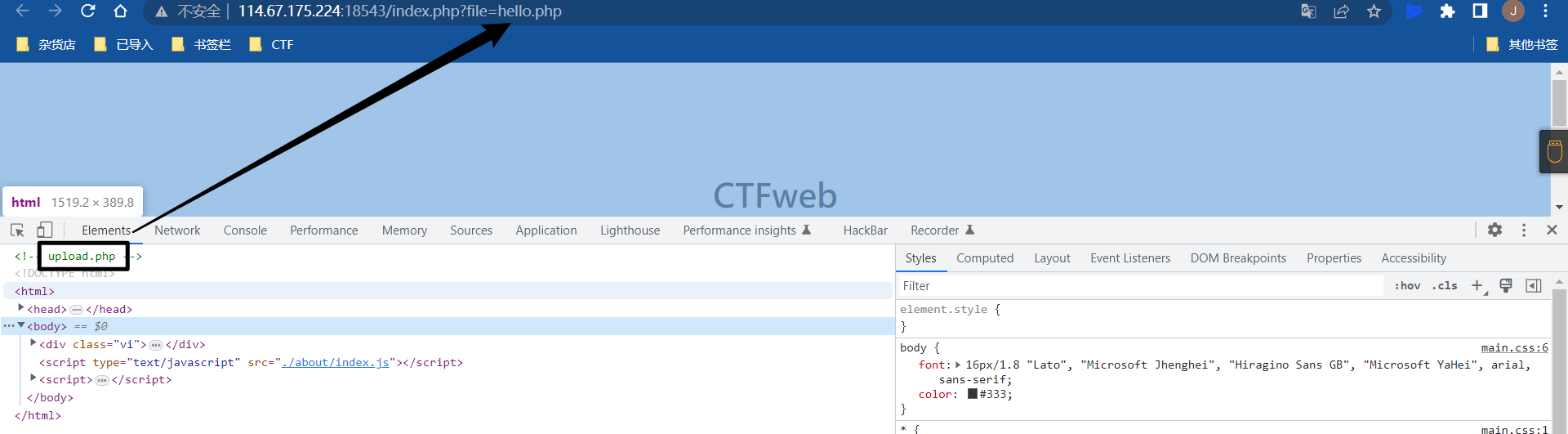Click the blue extension icon beside the puzzle
The image size is (1568, 434).
pos(1414,11)
